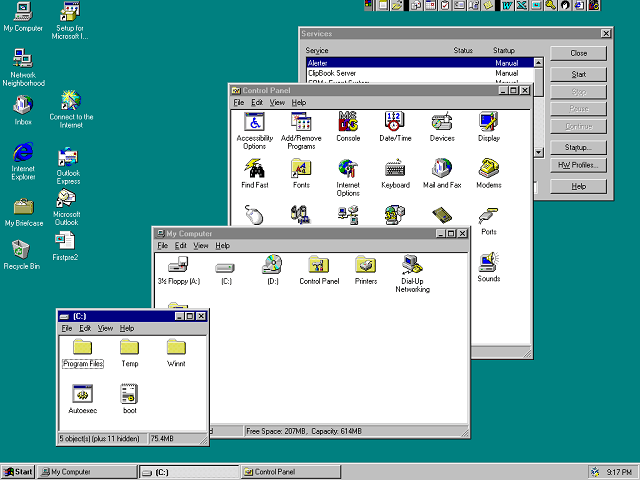Open Add/Remove Programs icon
This screenshot has height=480, width=640.
[301, 131]
